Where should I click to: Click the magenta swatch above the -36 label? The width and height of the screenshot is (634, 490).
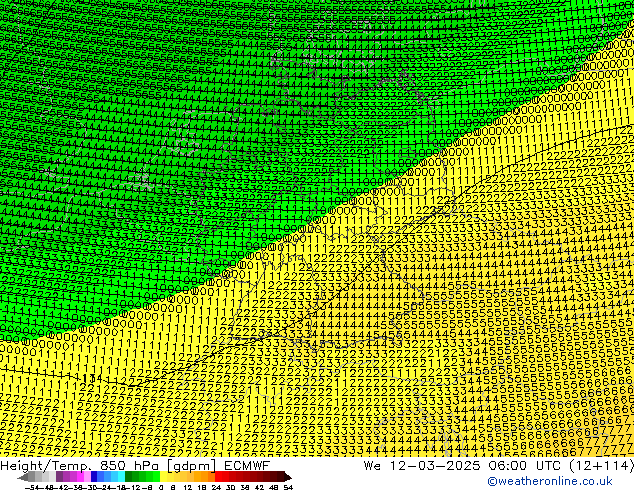point(80,477)
